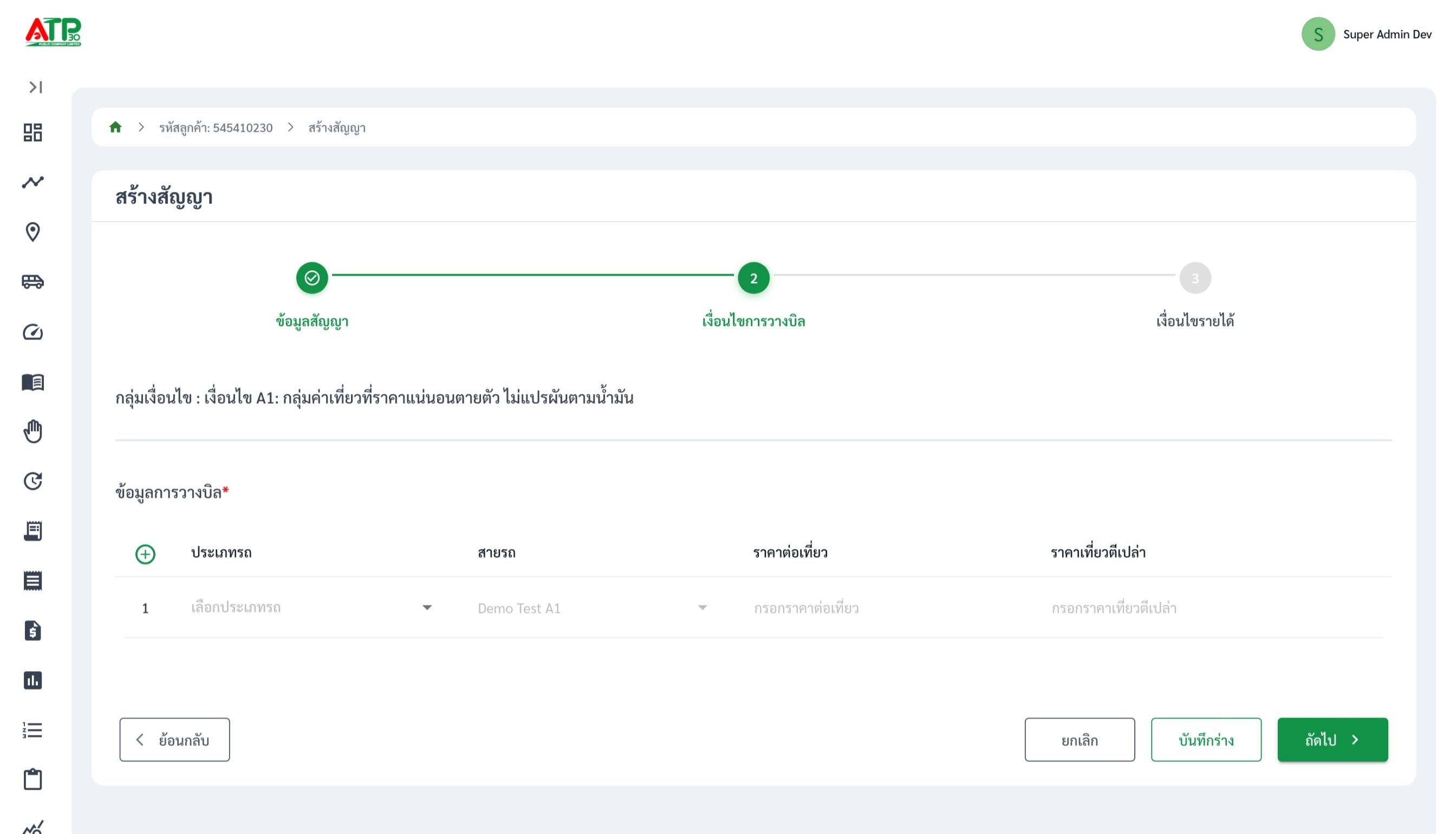Expand the Demo Test A1 route dropdown
The height and width of the screenshot is (834, 1456).
pyautogui.click(x=592, y=608)
